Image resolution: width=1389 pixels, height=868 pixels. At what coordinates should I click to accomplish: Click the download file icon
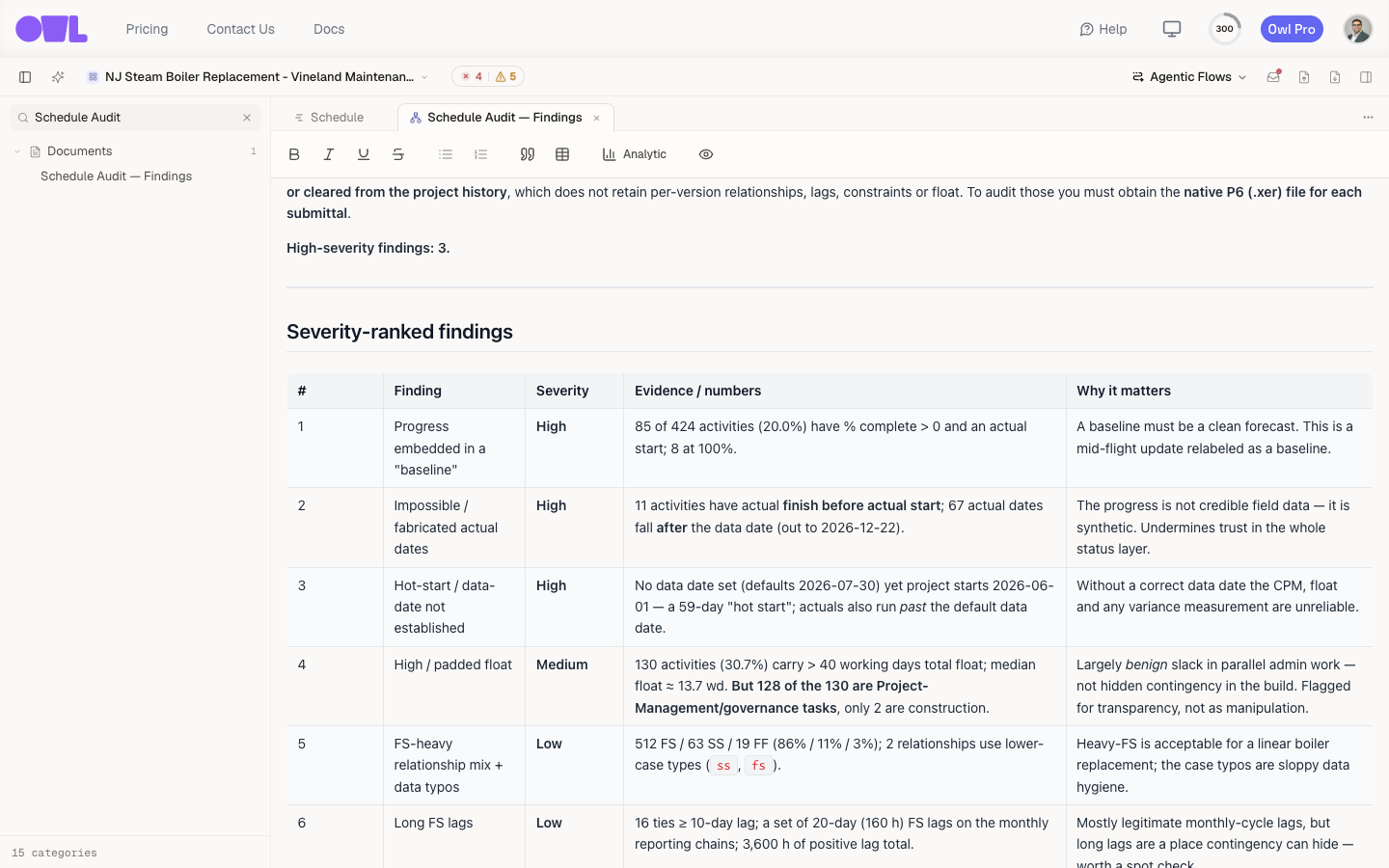(x=1335, y=77)
